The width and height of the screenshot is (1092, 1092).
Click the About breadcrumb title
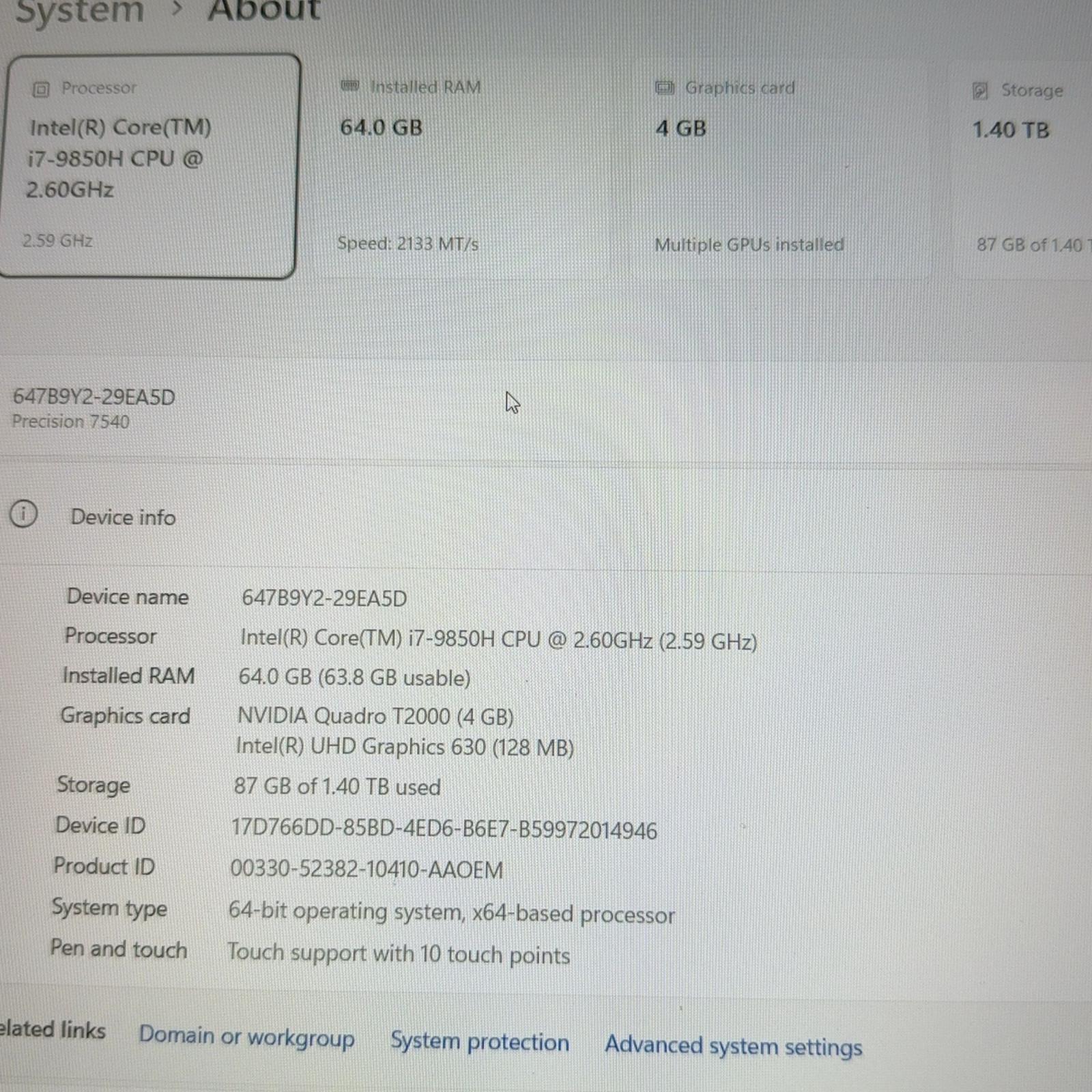(263, 10)
